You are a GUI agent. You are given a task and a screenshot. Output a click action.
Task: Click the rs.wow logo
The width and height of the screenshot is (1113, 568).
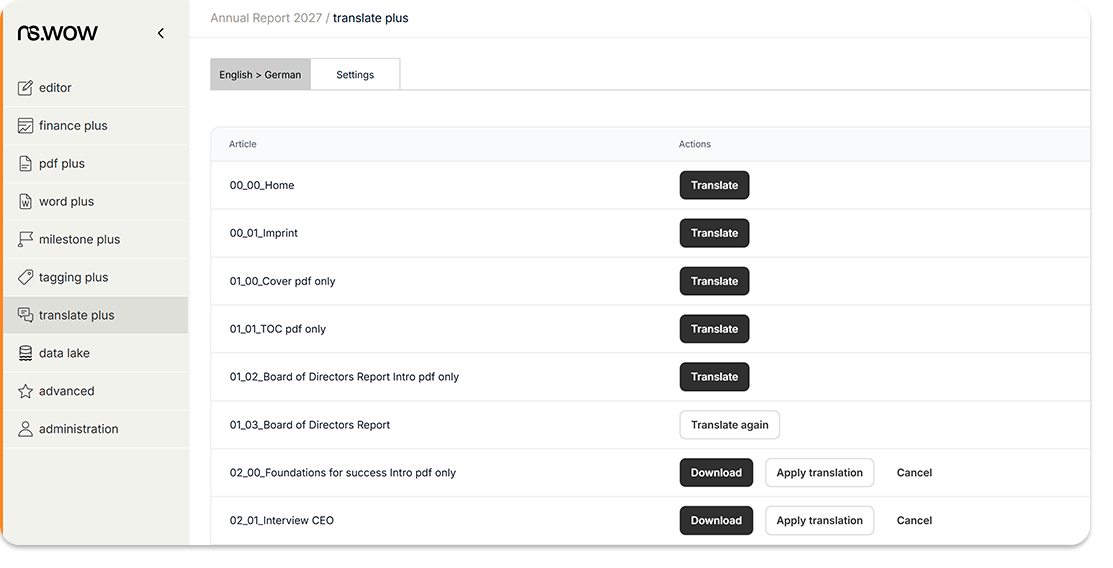click(58, 34)
